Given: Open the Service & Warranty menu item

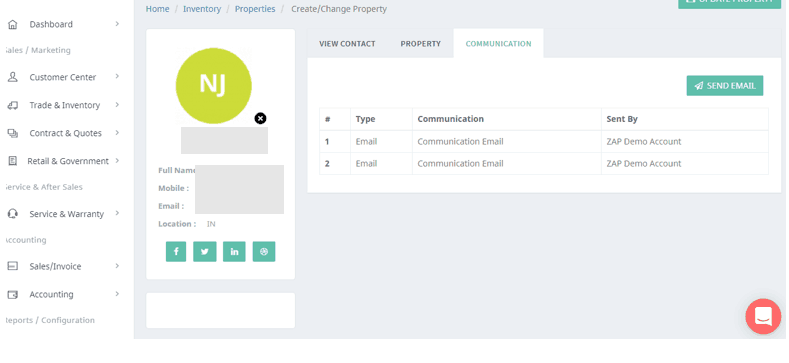Looking at the screenshot, I should 66,214.
